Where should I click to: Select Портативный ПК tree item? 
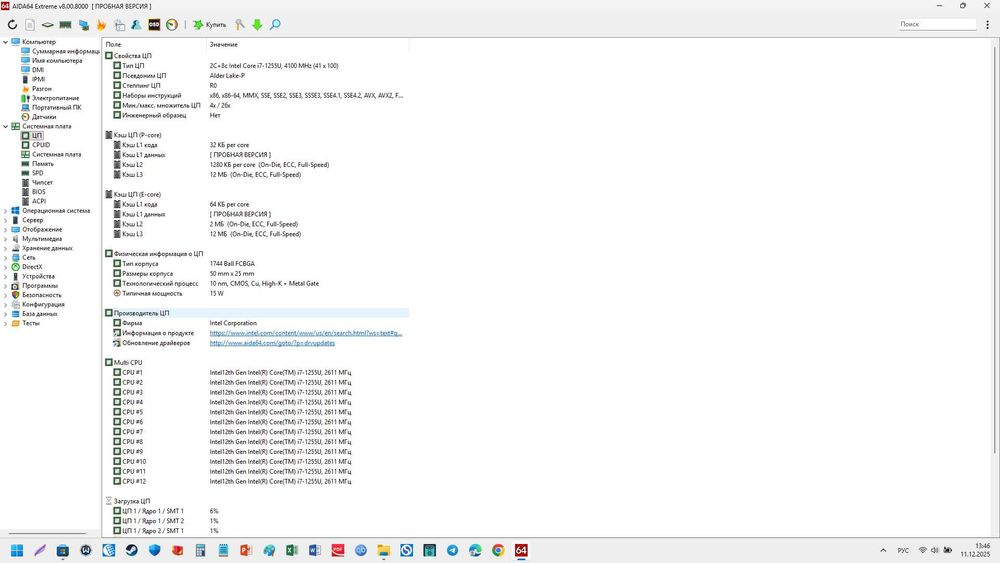tap(57, 108)
